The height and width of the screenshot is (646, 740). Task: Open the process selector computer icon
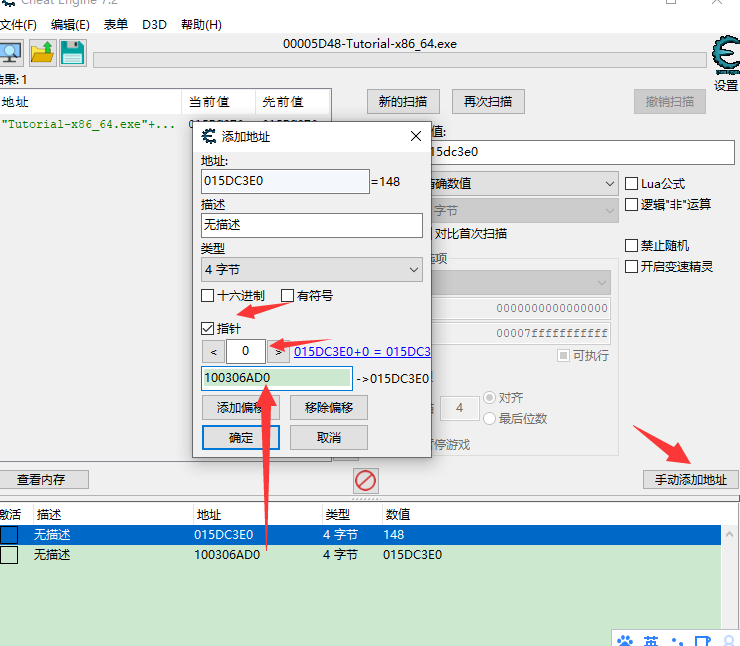(10, 53)
